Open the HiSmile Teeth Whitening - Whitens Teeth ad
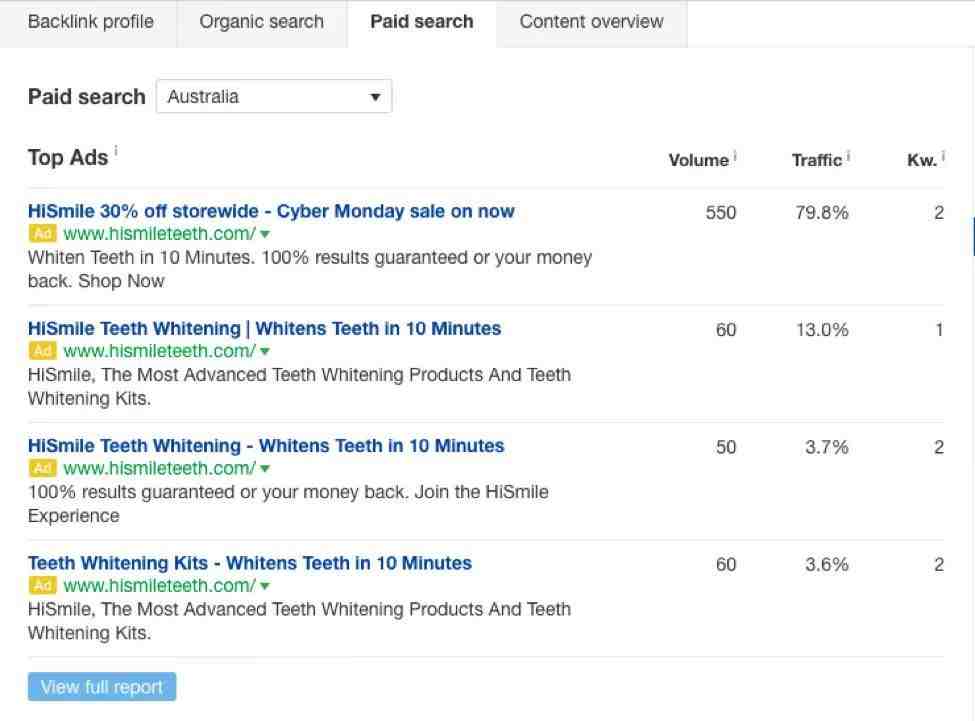The width and height of the screenshot is (975, 721). coord(266,446)
